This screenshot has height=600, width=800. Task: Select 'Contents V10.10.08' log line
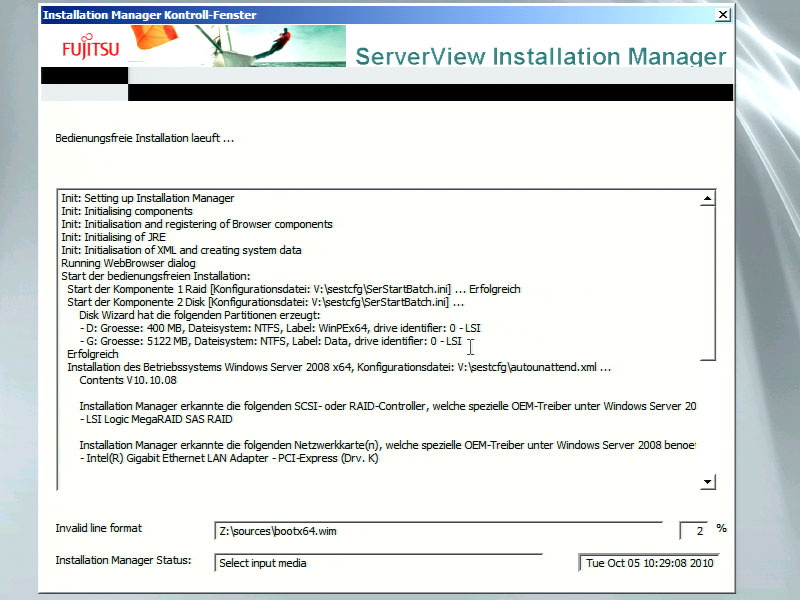128,380
